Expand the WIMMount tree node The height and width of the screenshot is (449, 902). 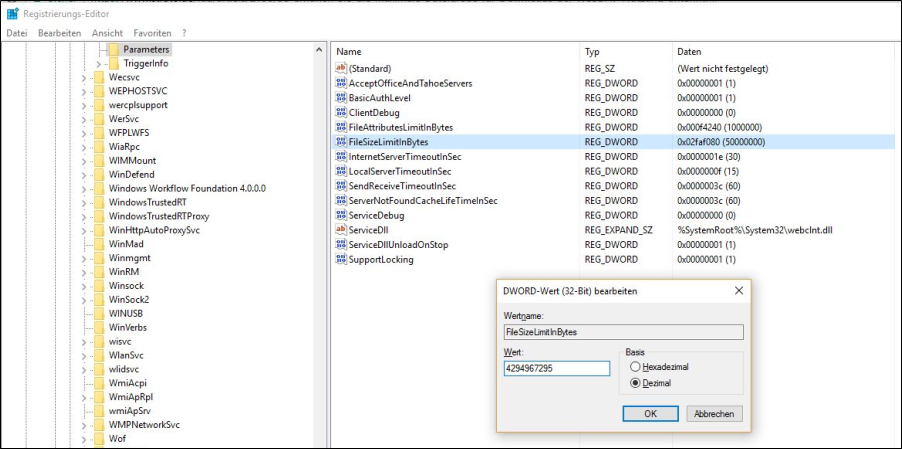pyautogui.click(x=84, y=160)
